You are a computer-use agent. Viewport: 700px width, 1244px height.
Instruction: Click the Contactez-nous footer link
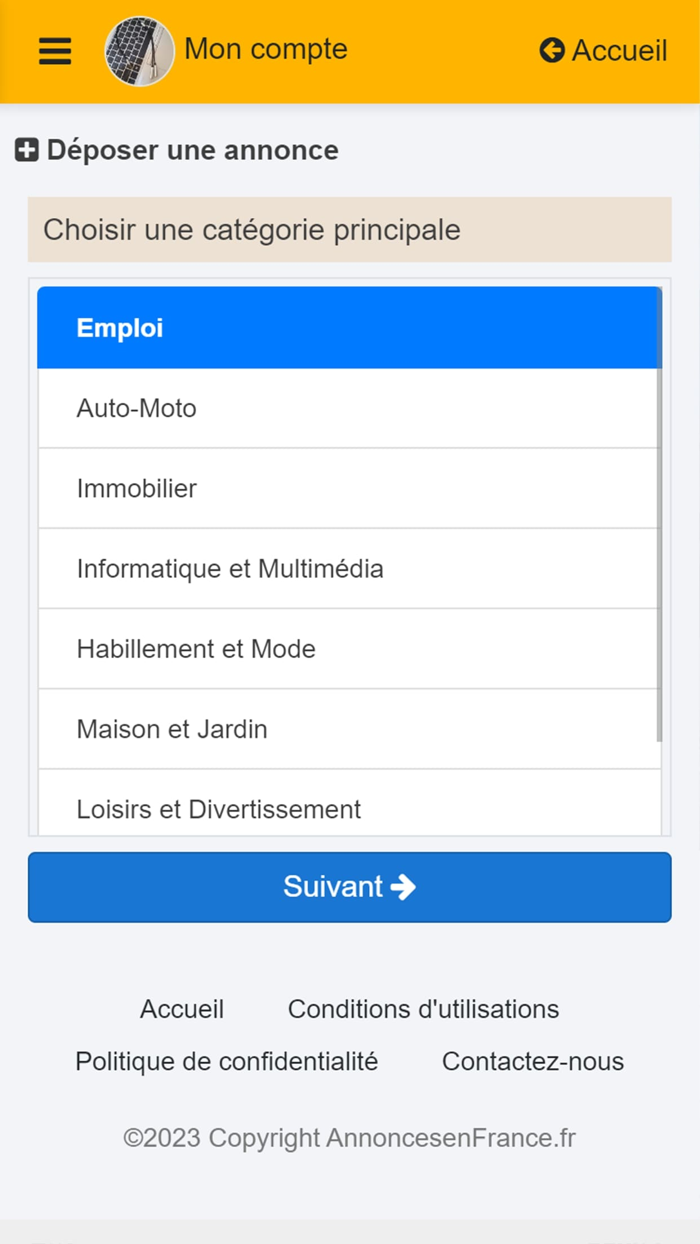click(x=533, y=1061)
